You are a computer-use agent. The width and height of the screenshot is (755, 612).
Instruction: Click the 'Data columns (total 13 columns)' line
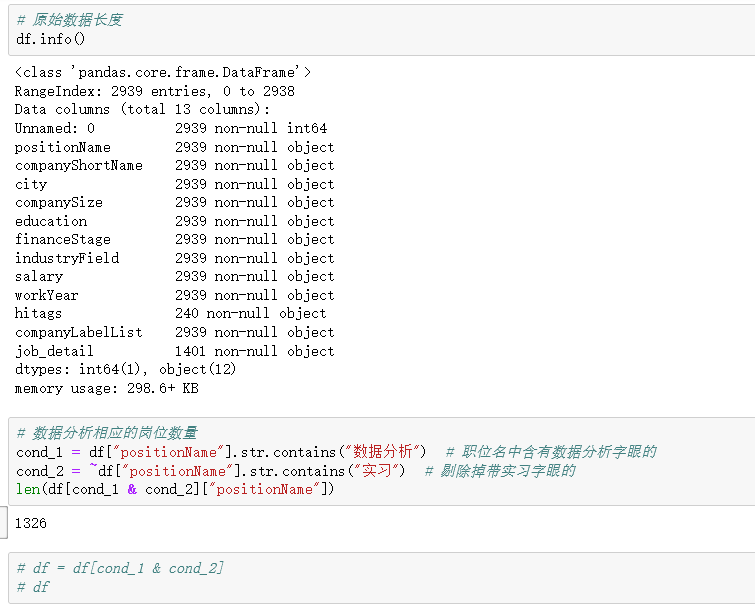pyautogui.click(x=143, y=110)
